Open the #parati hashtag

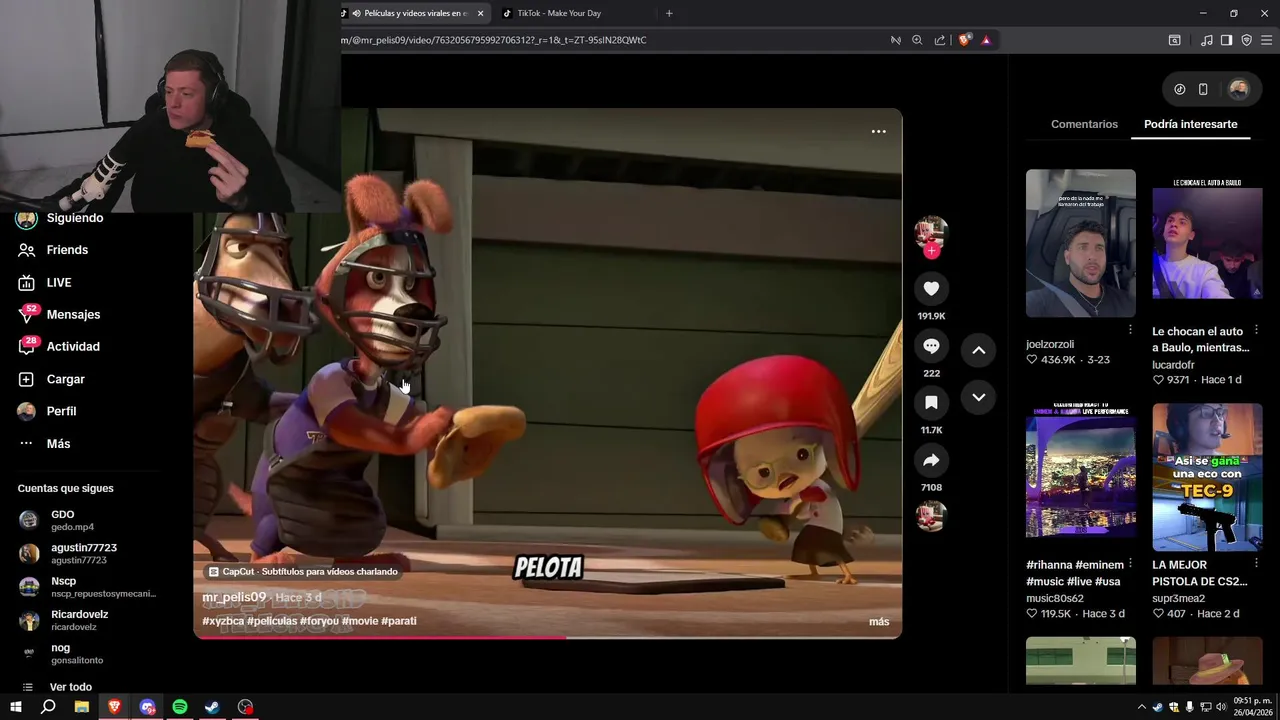pyautogui.click(x=399, y=621)
